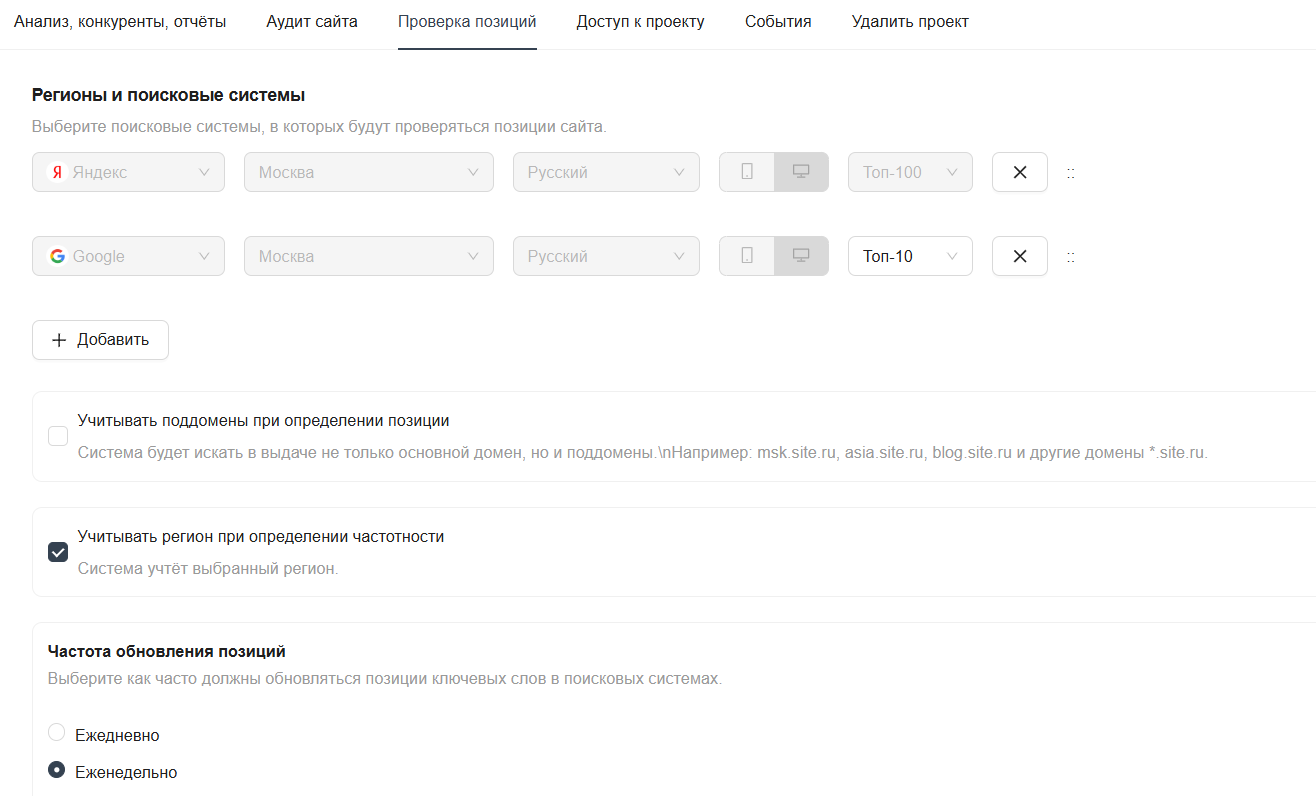Select mobile device icon in Google row

coord(746,256)
